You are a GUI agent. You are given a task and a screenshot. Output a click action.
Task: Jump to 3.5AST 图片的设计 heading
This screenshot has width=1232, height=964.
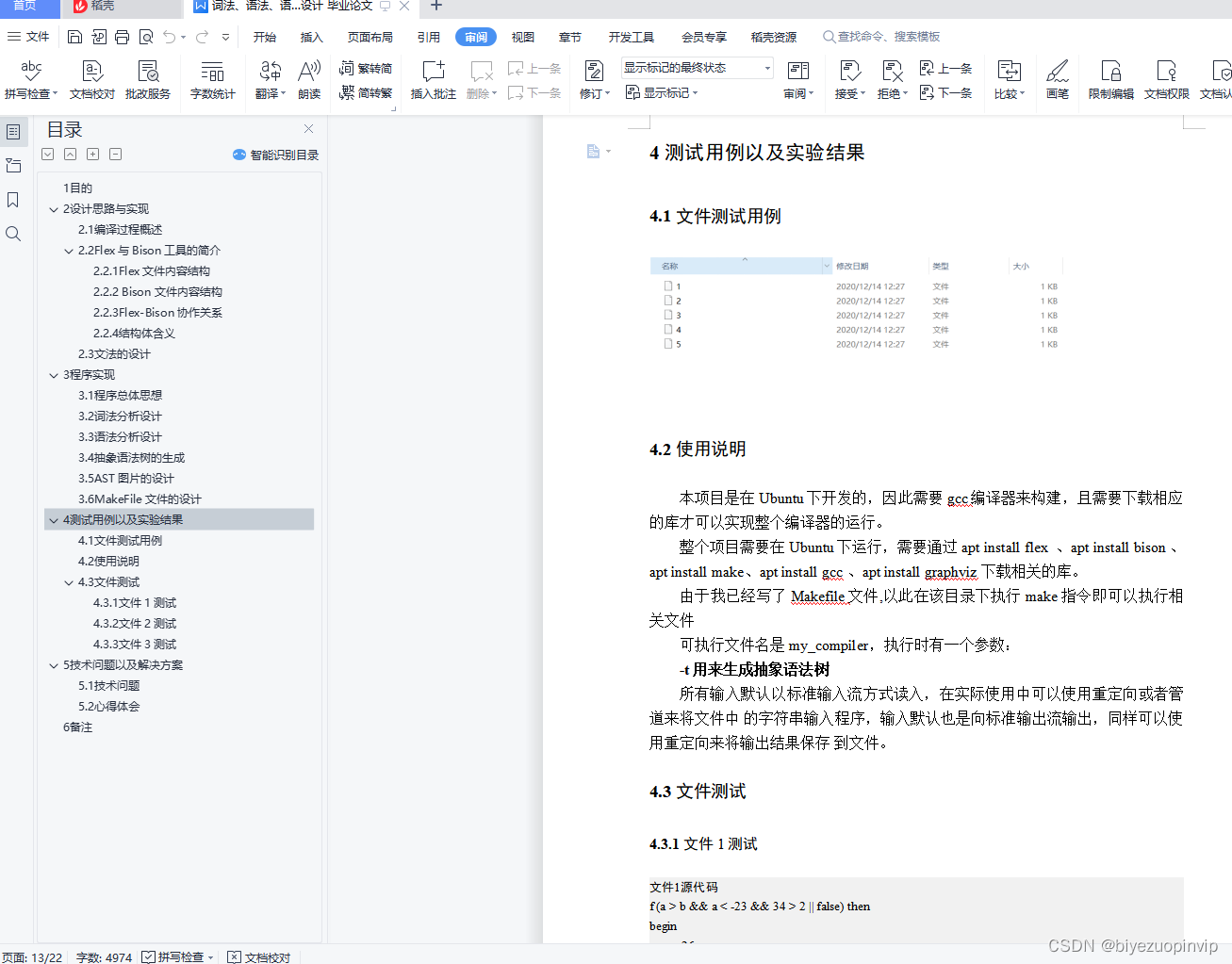coord(125,479)
